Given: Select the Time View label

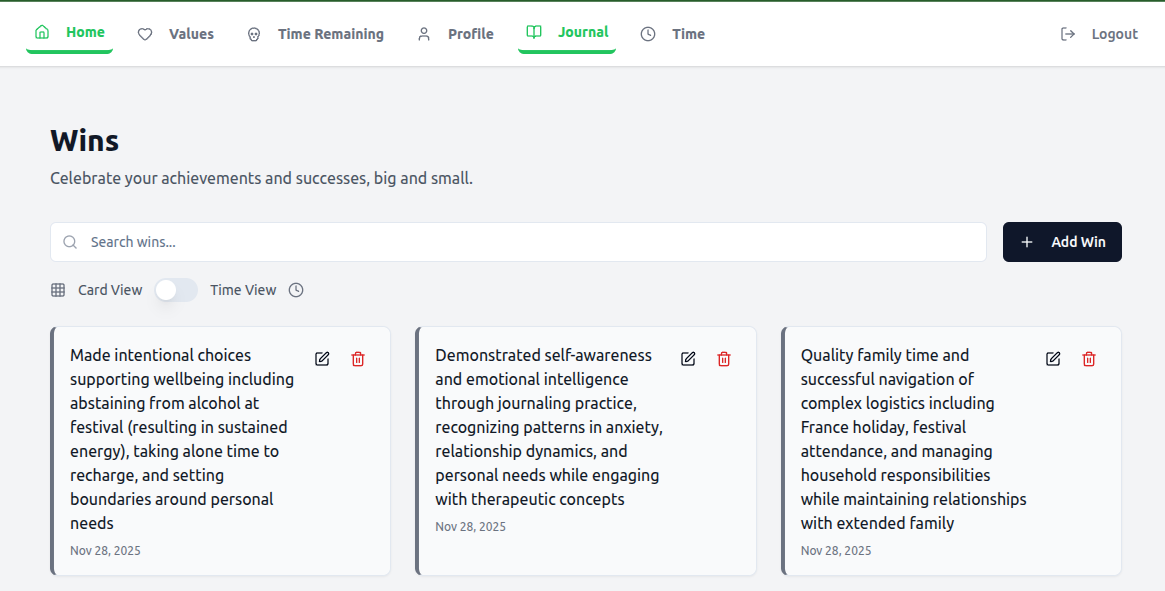Looking at the screenshot, I should 243,290.
